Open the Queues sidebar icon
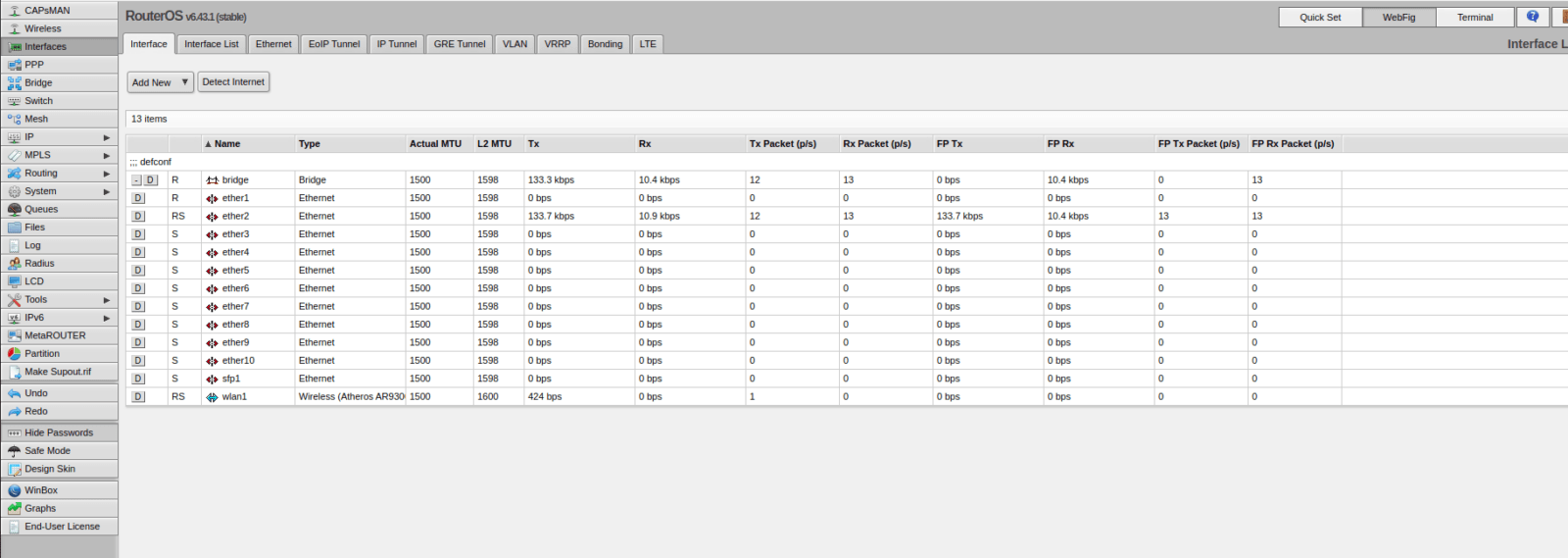 (14, 209)
